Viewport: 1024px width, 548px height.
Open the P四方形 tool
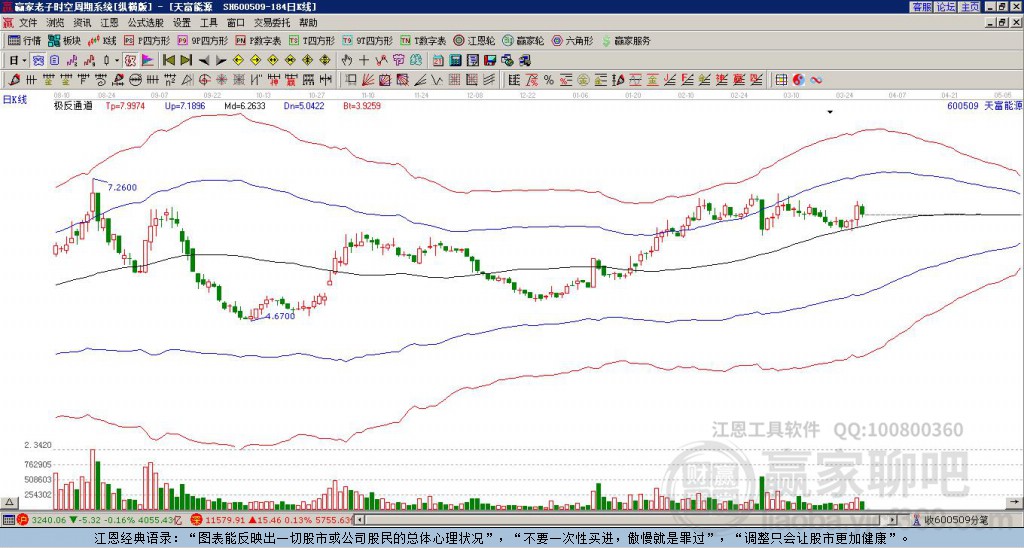(147, 40)
